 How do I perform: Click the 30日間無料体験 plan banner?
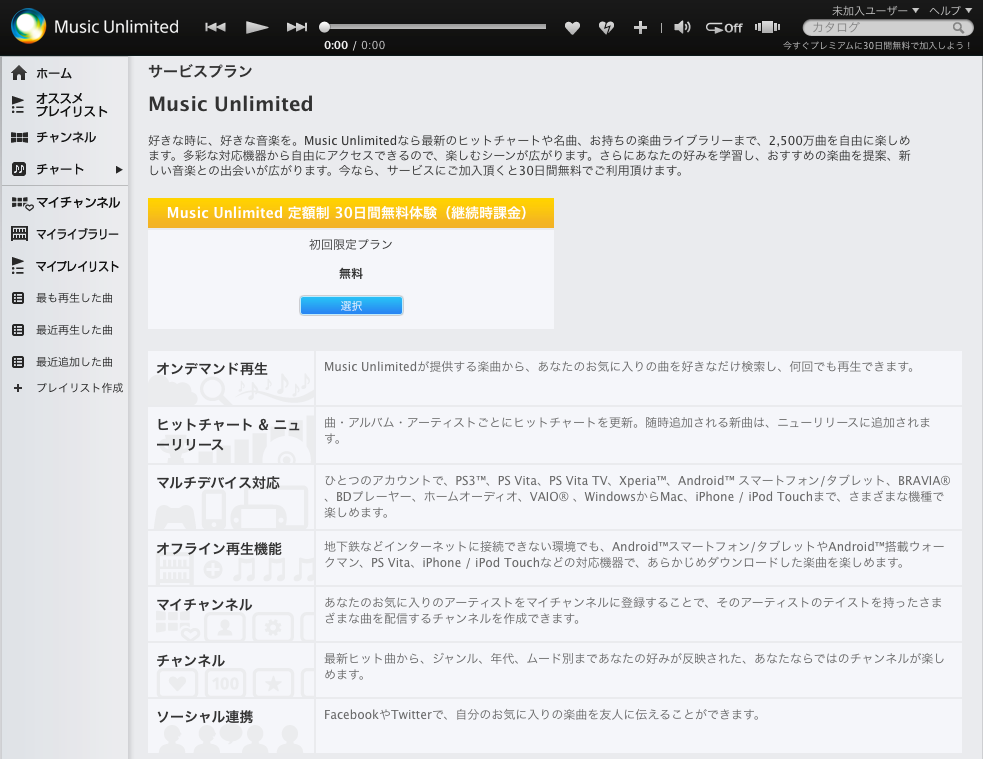pos(350,213)
